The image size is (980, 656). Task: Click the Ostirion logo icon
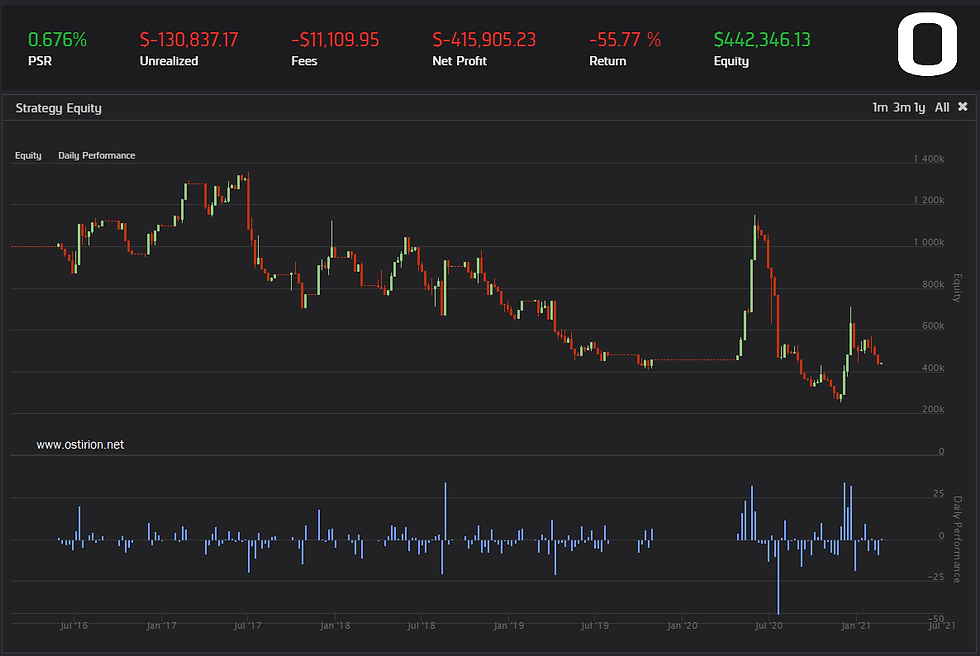928,45
